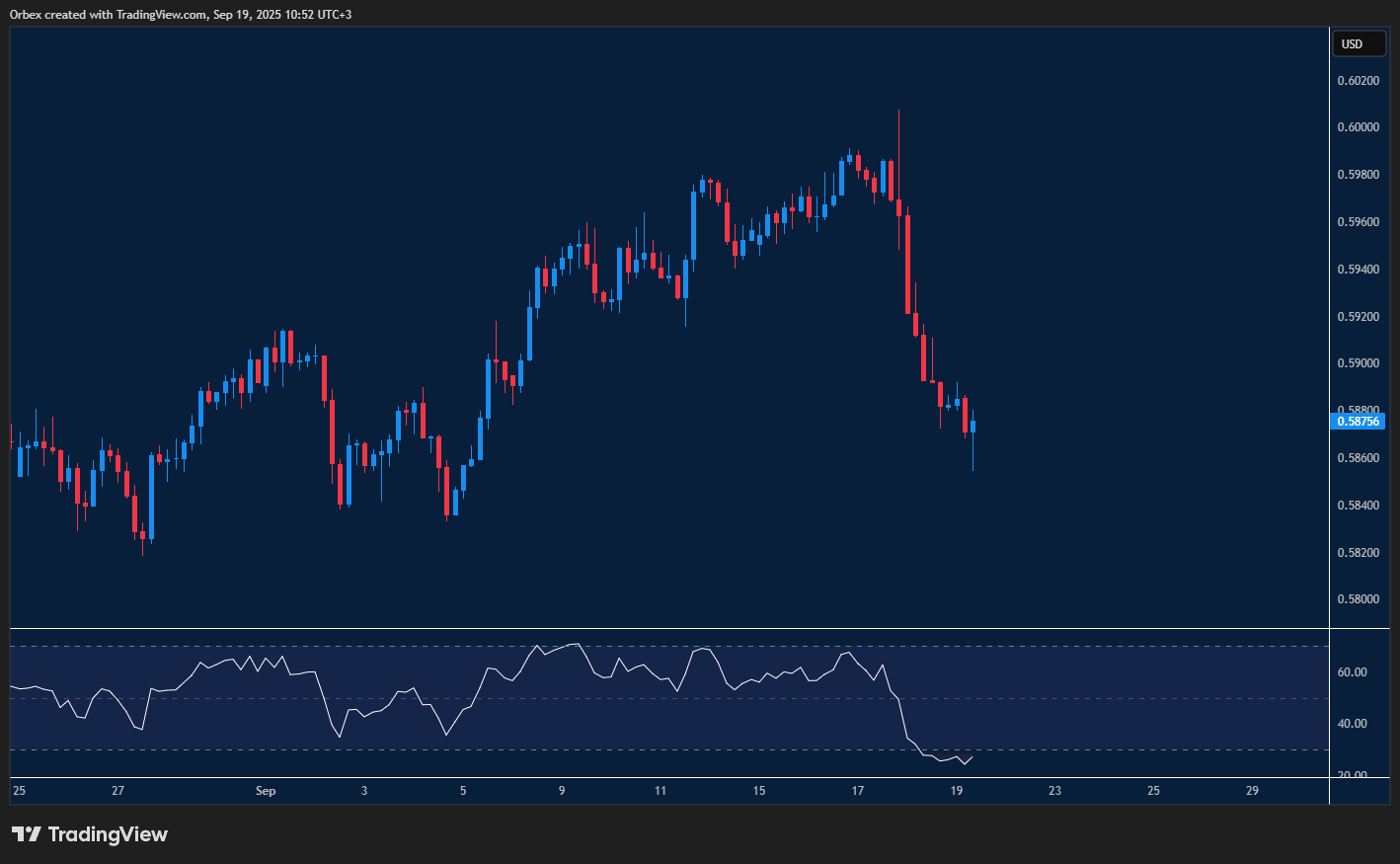Click the 60.00 RSI scale label

coord(1352,672)
